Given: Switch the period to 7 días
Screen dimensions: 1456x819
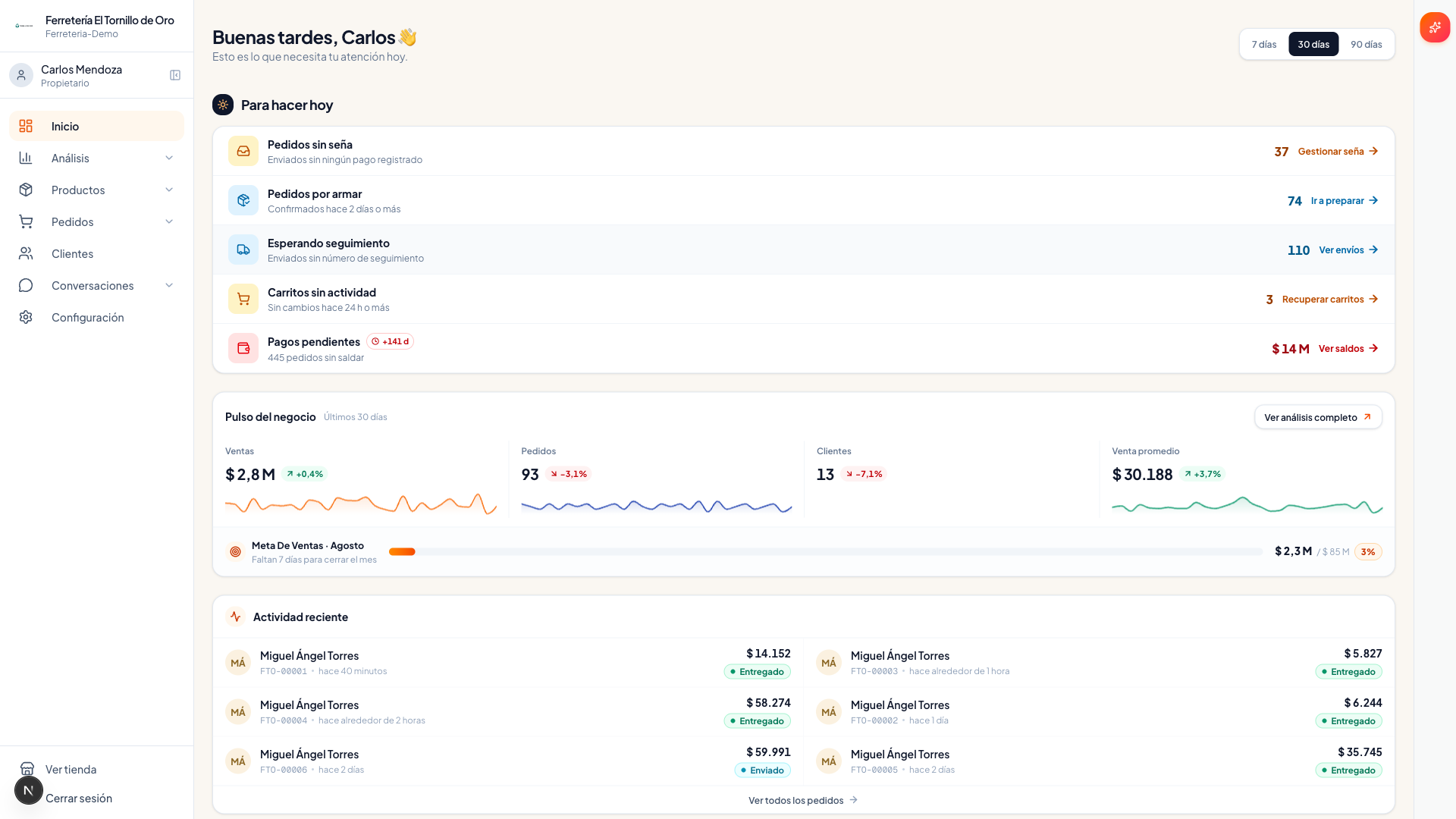Looking at the screenshot, I should pos(1264,44).
